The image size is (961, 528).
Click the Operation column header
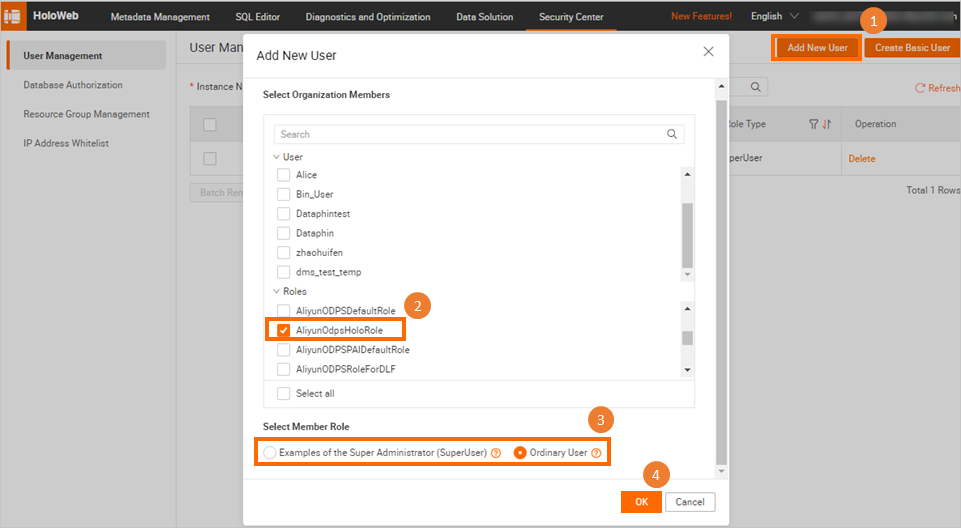[x=875, y=124]
